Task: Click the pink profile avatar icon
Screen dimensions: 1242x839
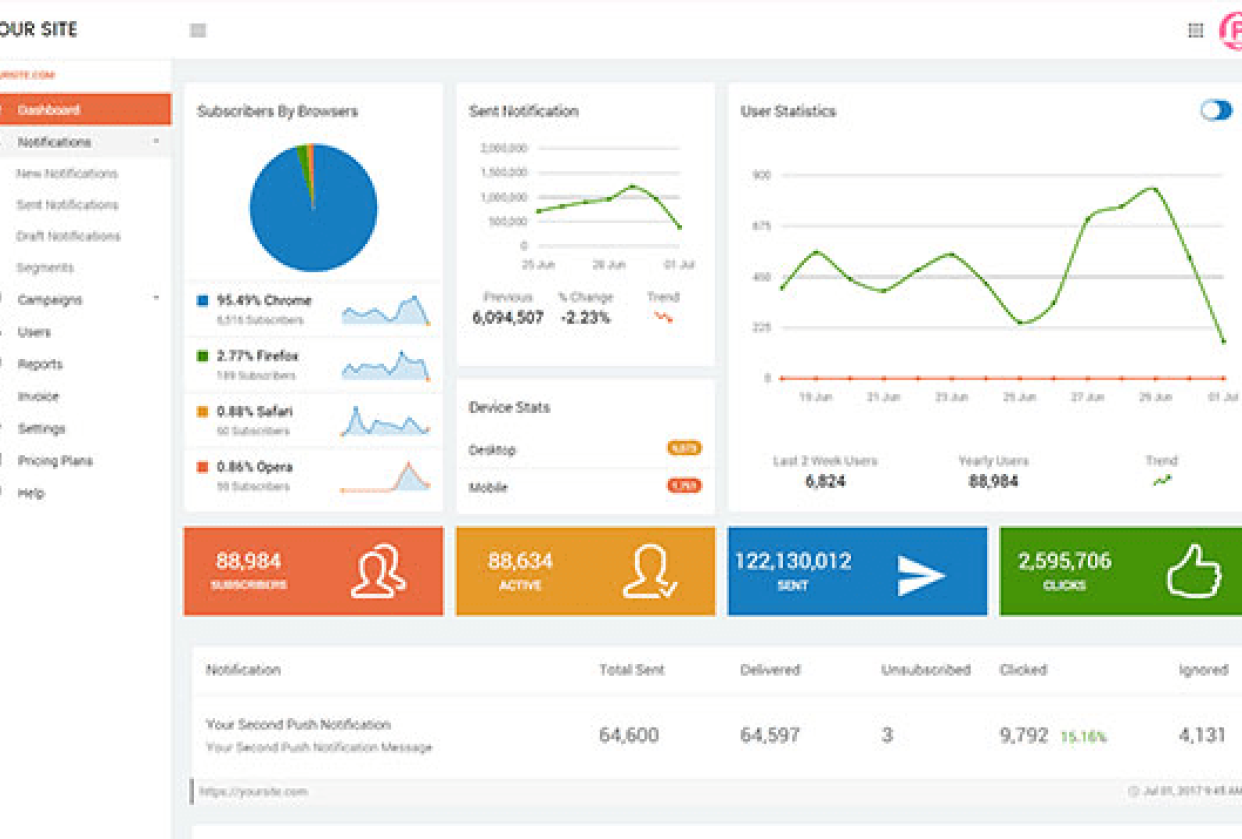Action: 1231,31
